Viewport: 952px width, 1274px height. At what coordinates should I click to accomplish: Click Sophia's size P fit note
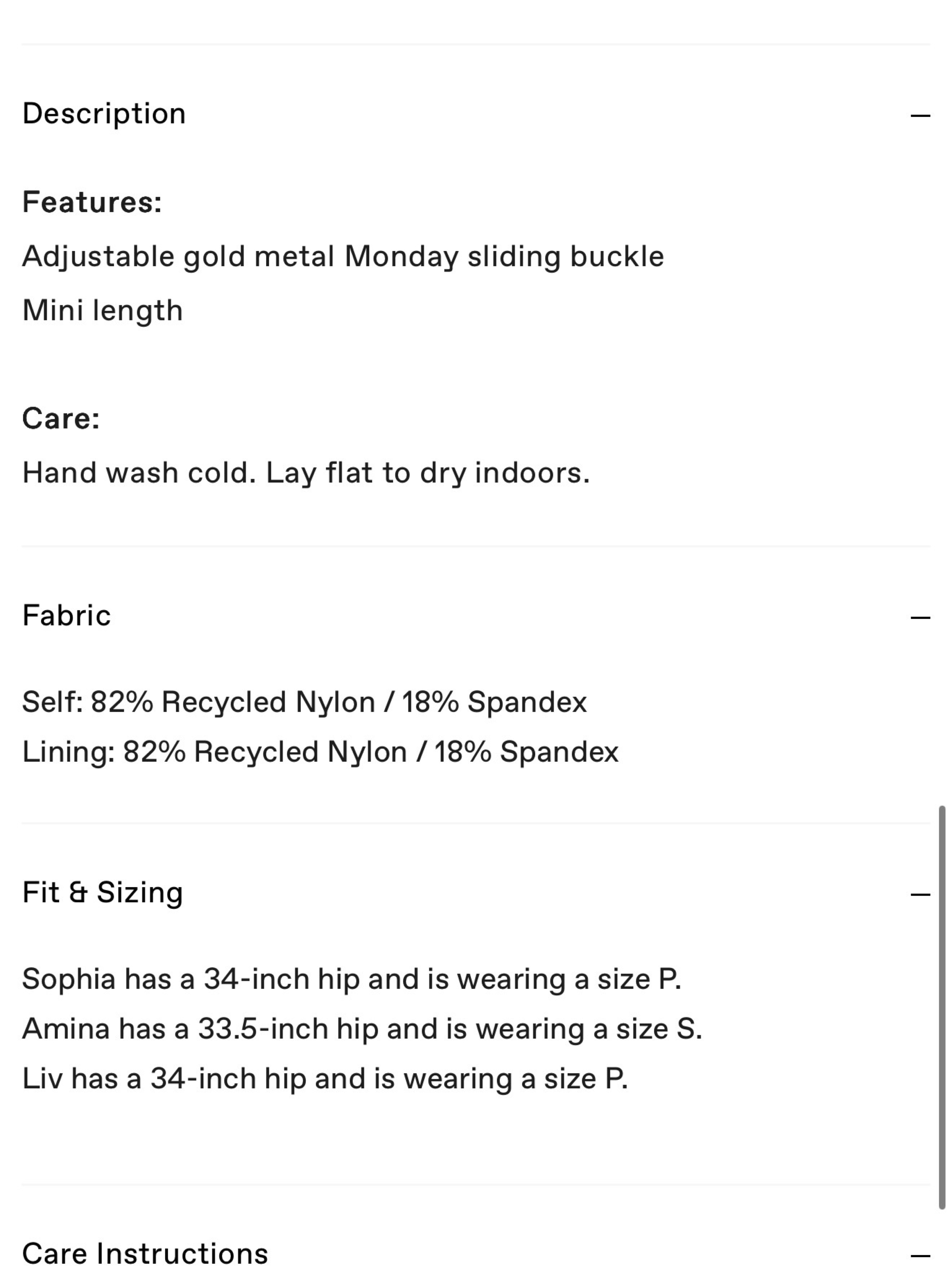pos(351,980)
